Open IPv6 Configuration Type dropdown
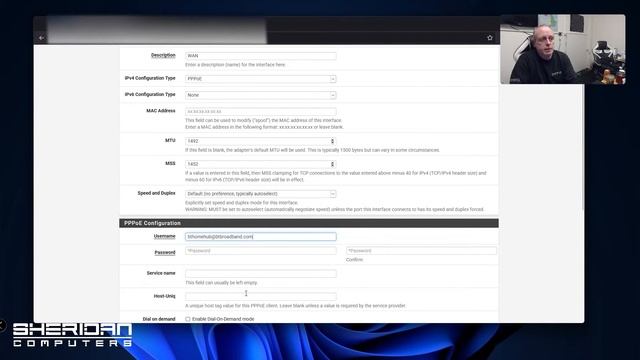Image resolution: width=640 pixels, height=360 pixels. (261, 95)
